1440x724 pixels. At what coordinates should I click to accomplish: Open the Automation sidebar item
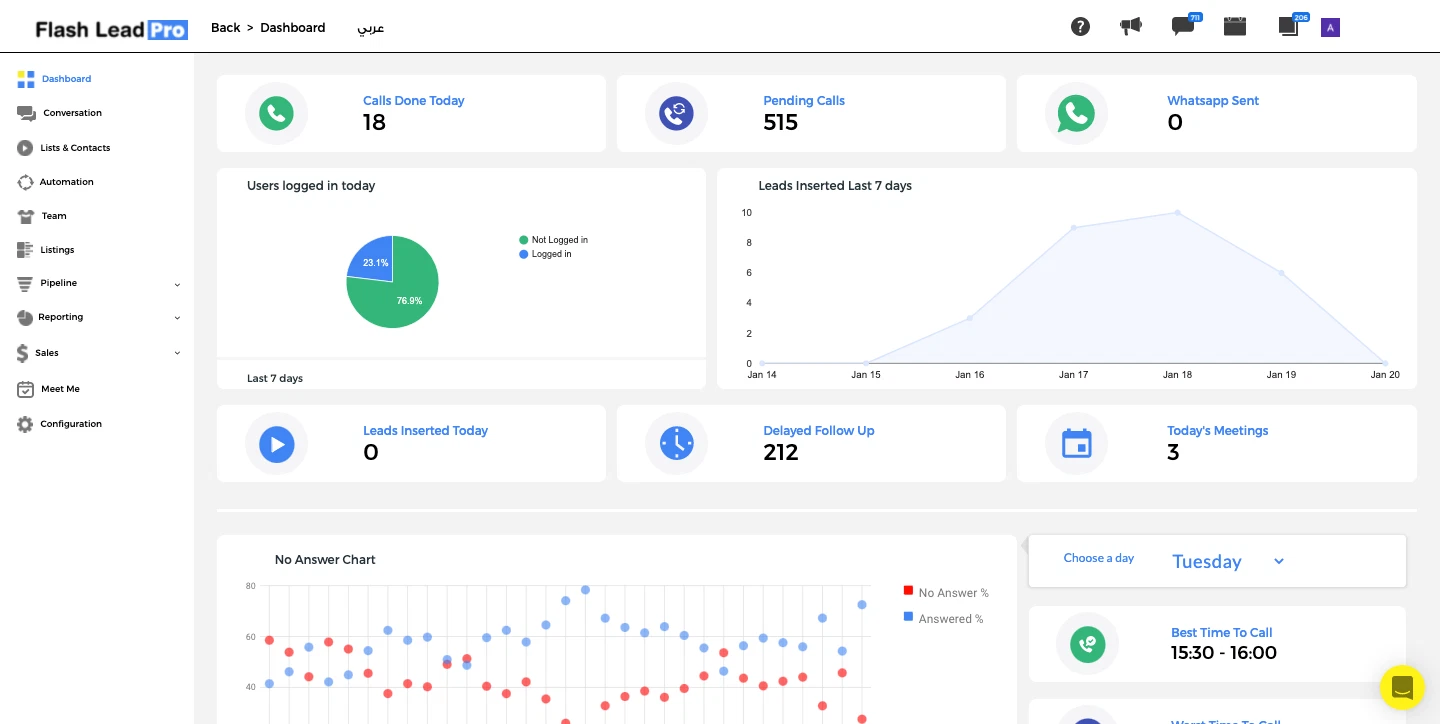point(66,182)
